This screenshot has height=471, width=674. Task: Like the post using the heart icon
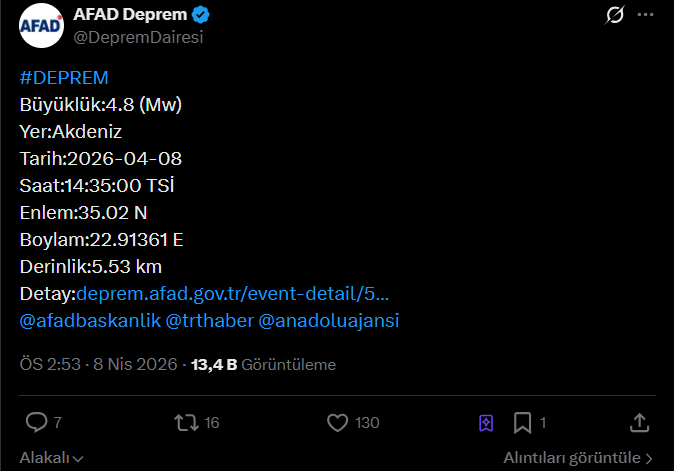point(338,423)
